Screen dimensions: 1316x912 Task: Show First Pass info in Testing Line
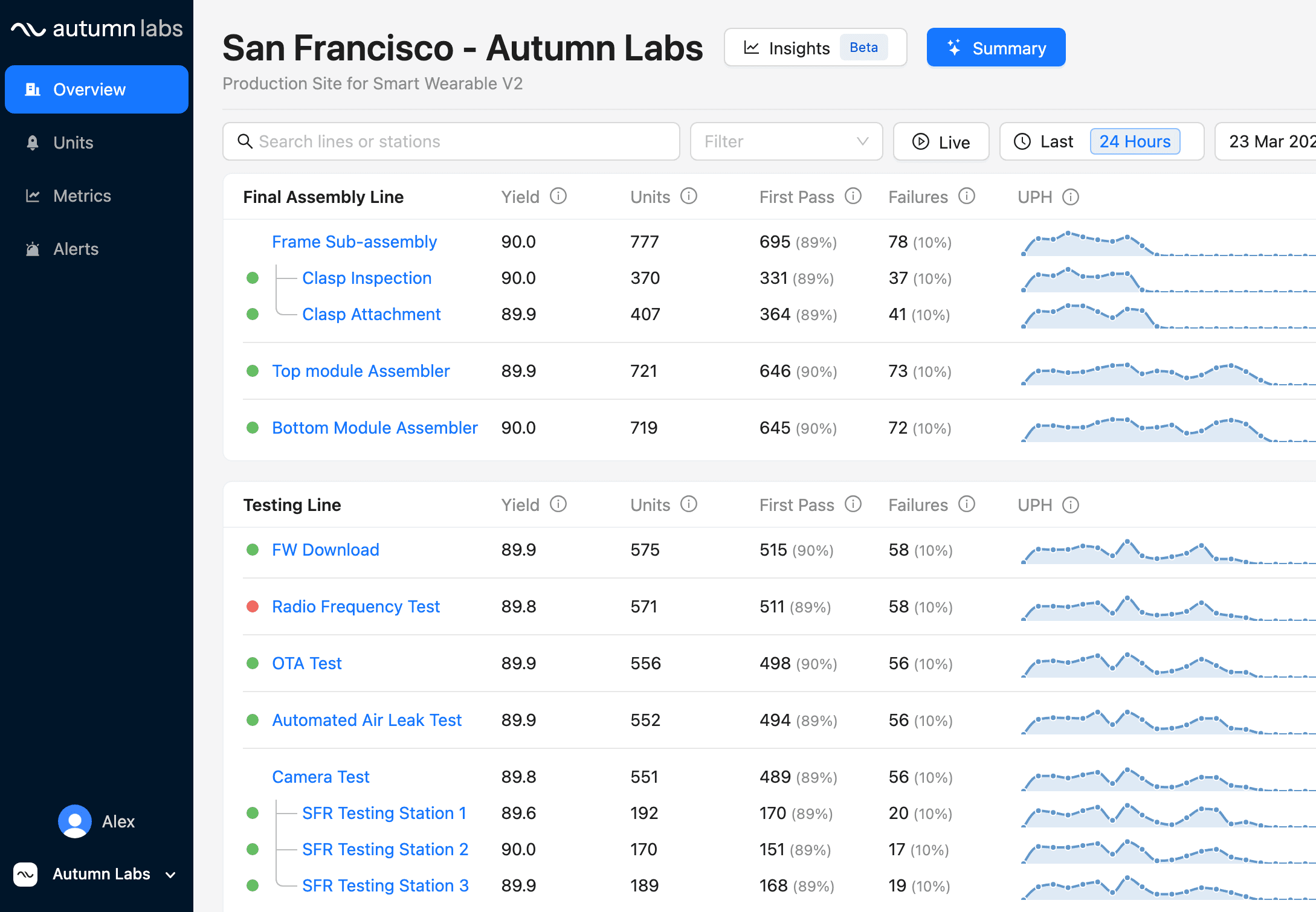[853, 504]
